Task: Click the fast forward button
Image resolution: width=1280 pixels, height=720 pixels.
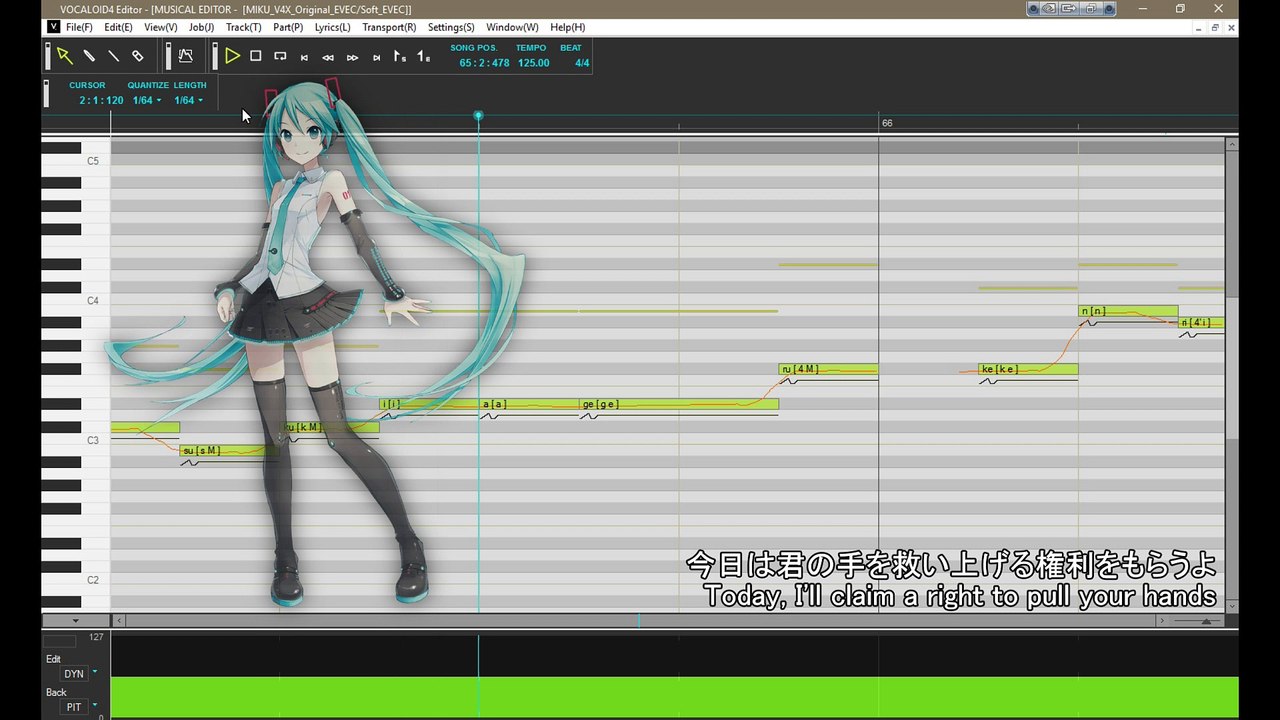Action: click(x=352, y=57)
